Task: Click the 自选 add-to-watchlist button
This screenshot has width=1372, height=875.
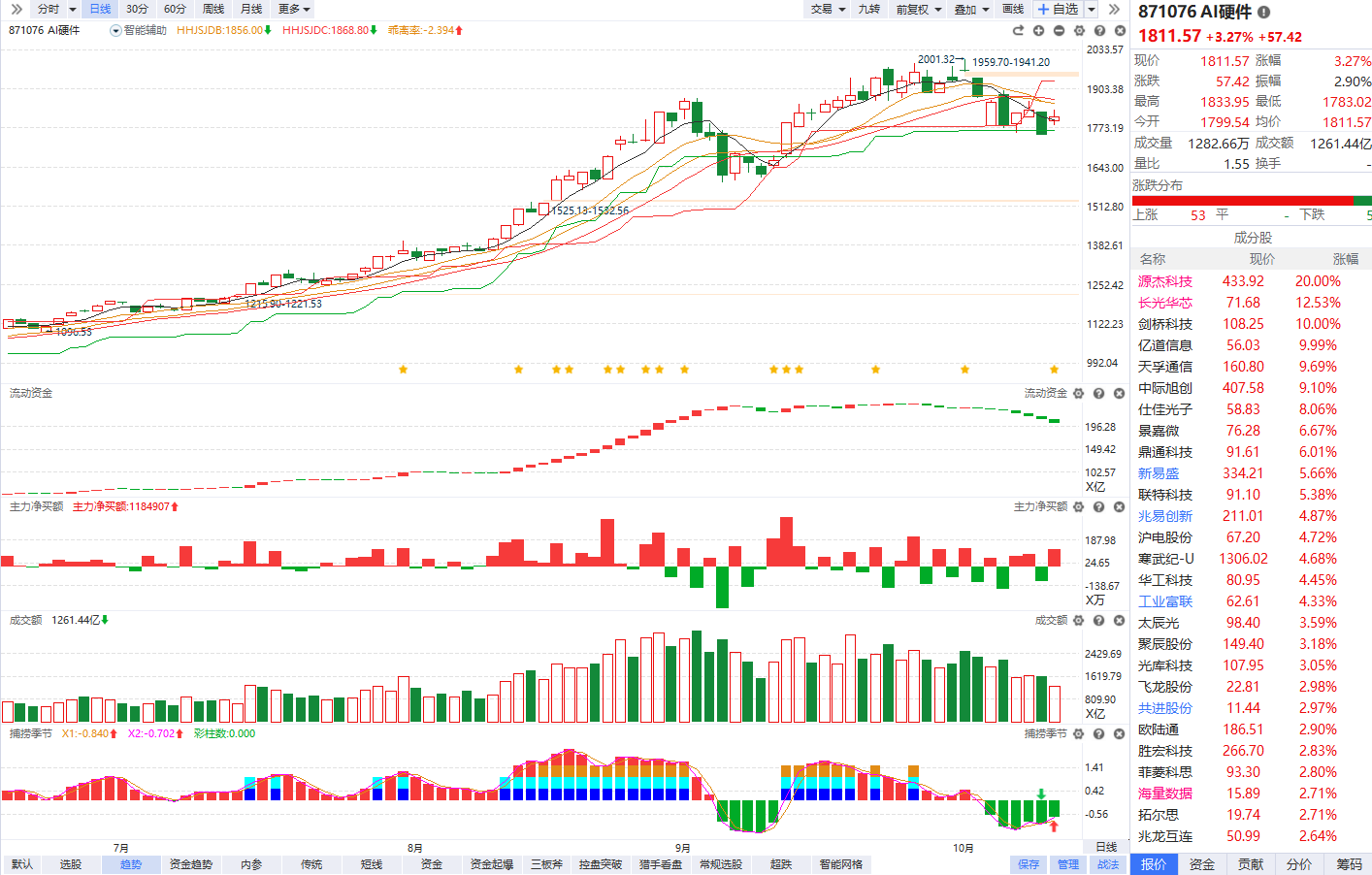Action: 1058,9
